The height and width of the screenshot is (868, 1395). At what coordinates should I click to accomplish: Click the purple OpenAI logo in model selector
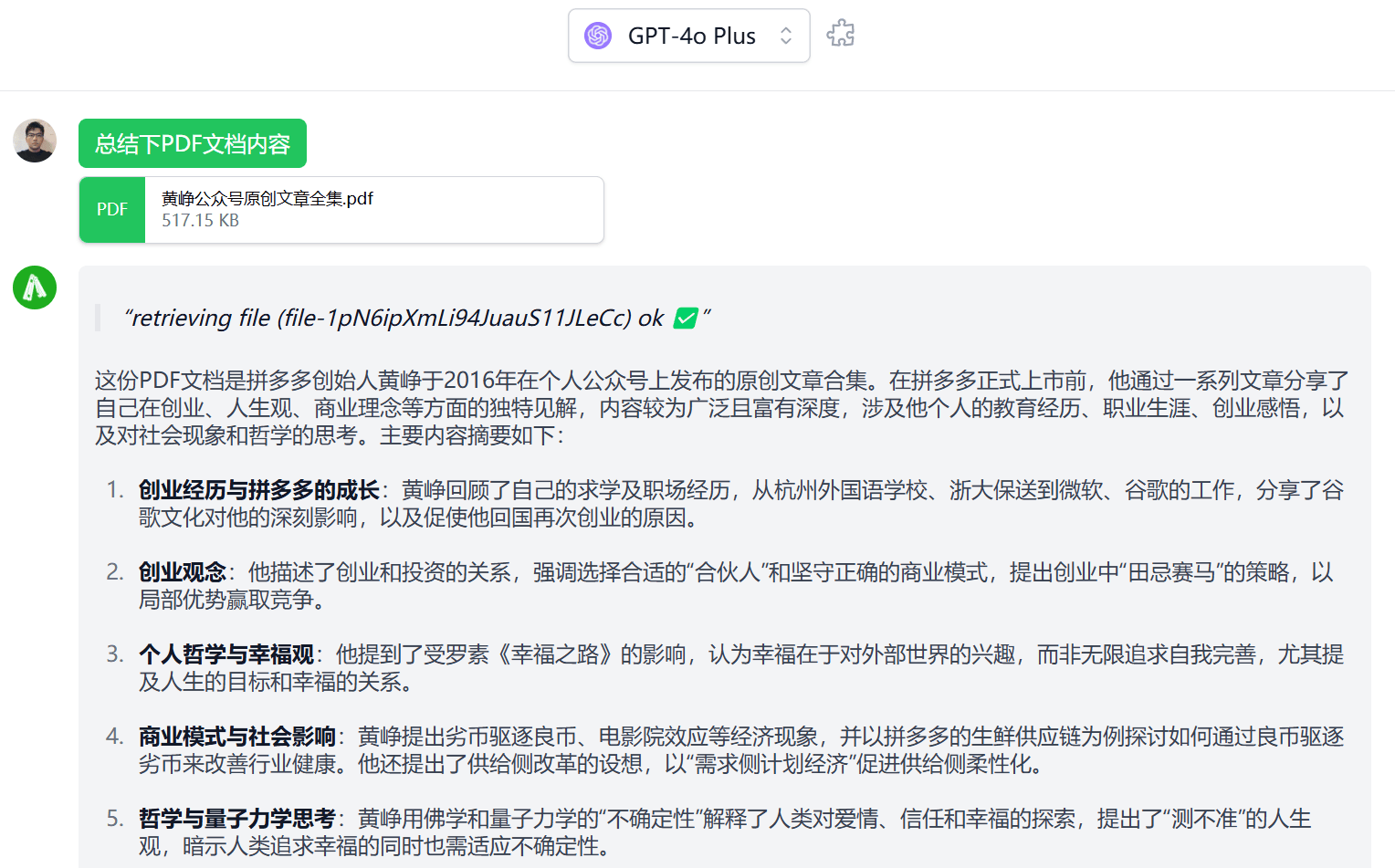click(x=598, y=36)
